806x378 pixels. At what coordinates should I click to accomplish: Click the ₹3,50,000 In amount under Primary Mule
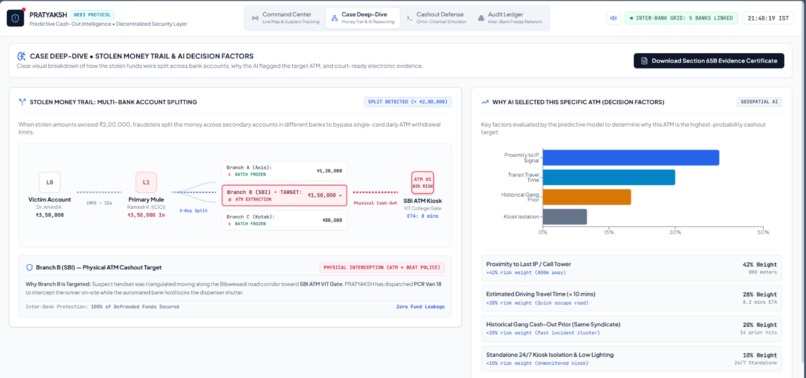pyautogui.click(x=146, y=215)
